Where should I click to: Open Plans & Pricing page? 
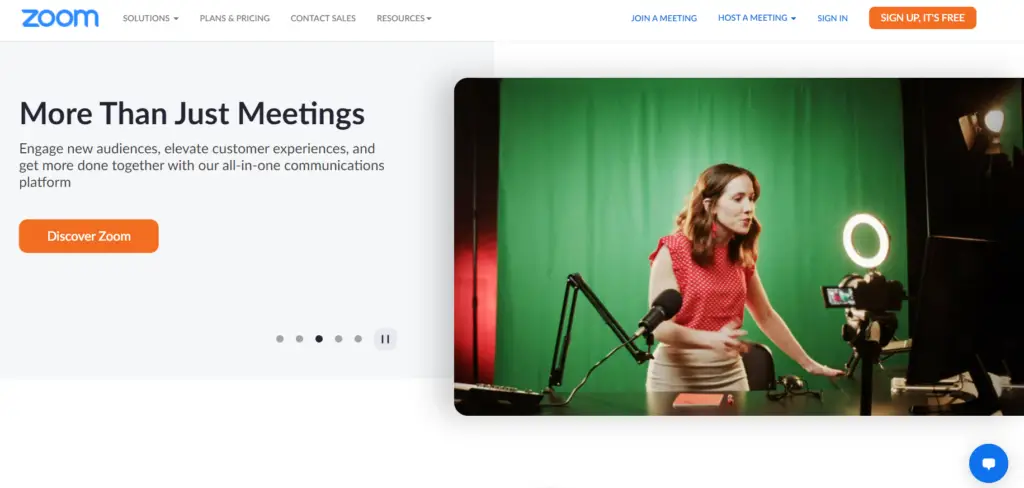coord(234,18)
